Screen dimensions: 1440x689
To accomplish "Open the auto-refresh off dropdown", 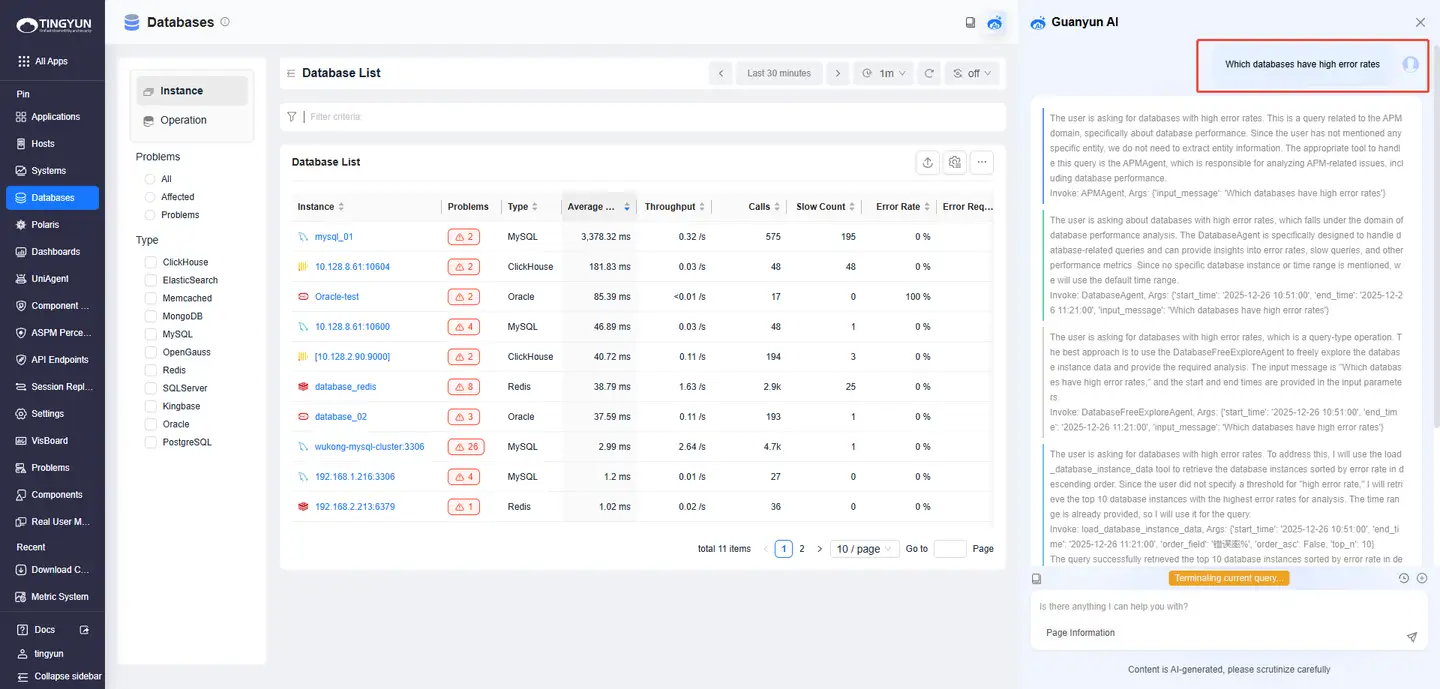I will 971,74.
